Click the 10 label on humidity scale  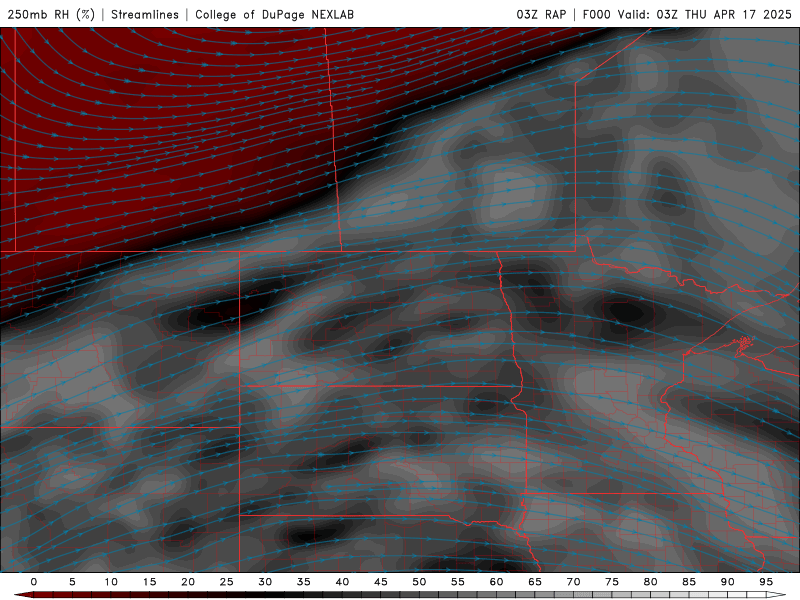(x=111, y=582)
